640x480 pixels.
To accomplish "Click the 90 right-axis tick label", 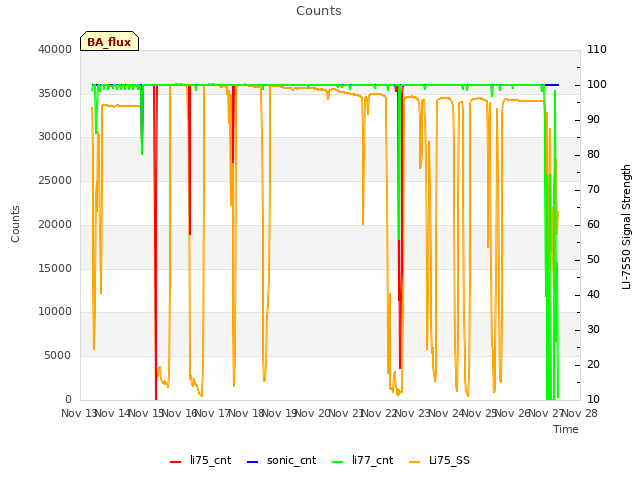I will [593, 120].
